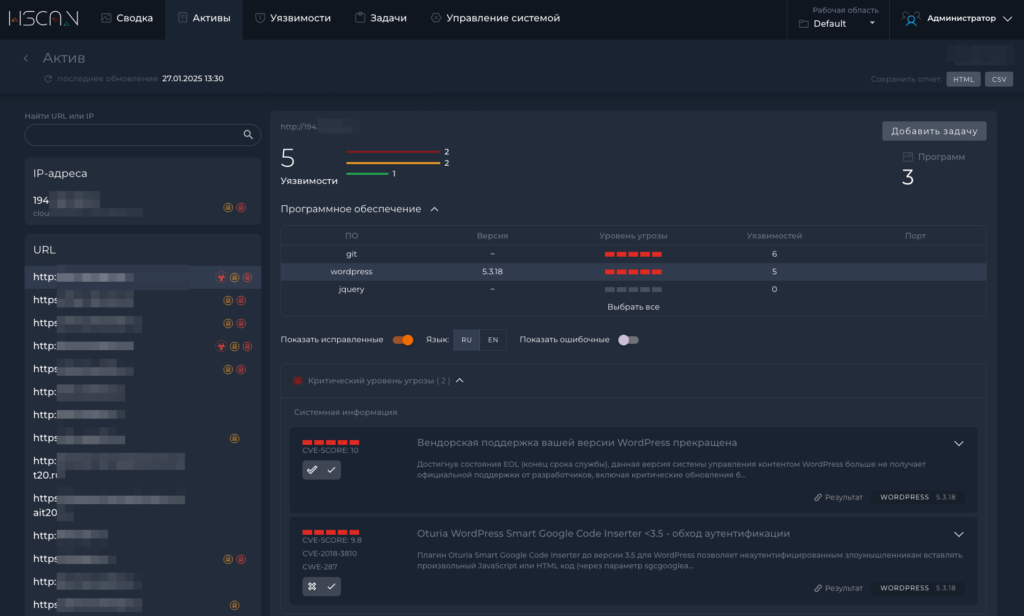Image resolution: width=1024 pixels, height=616 pixels.
Task: Select the URL entry wrapping to ait20
Action: coord(142,505)
